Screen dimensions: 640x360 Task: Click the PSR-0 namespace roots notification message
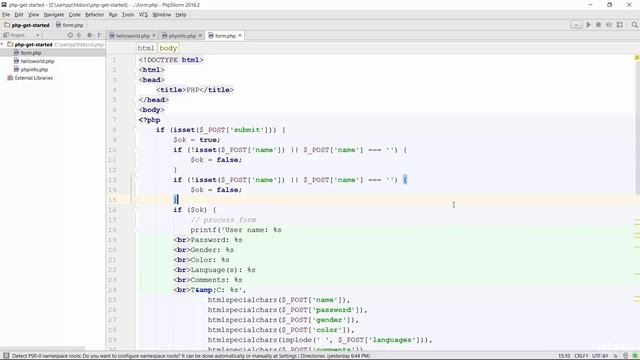point(191,356)
